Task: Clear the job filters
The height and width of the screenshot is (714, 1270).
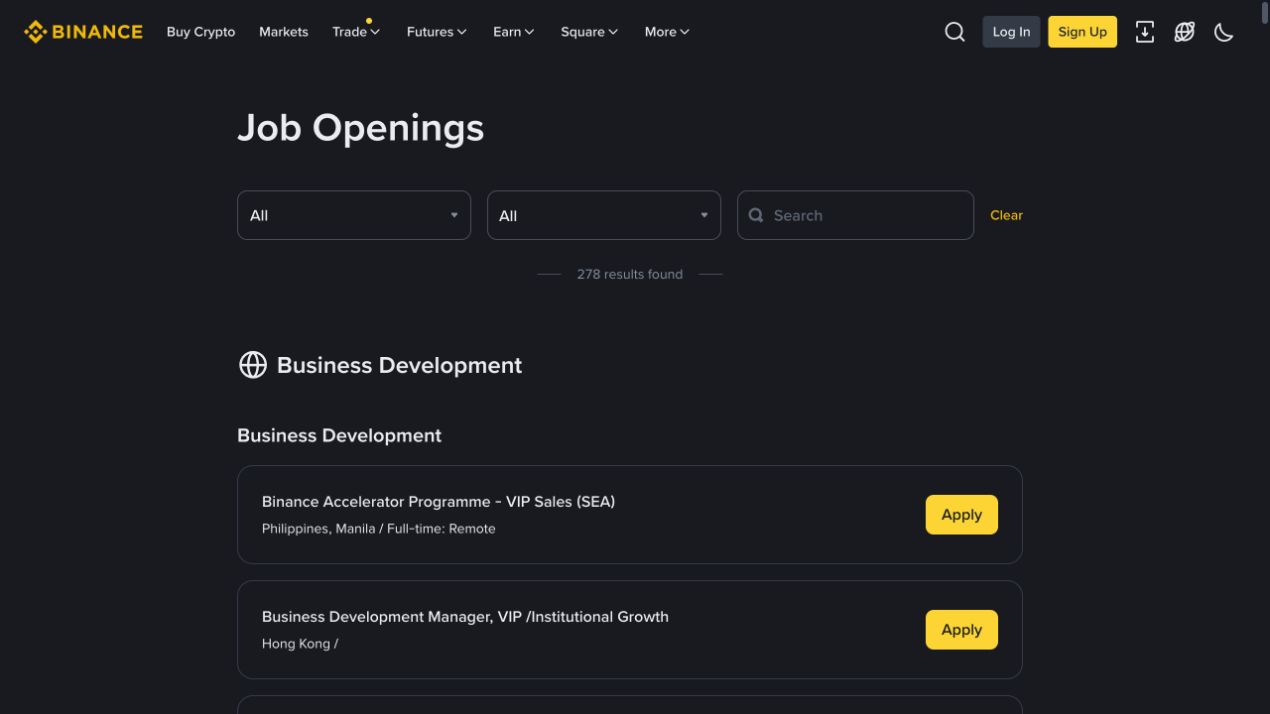Action: 1006,215
